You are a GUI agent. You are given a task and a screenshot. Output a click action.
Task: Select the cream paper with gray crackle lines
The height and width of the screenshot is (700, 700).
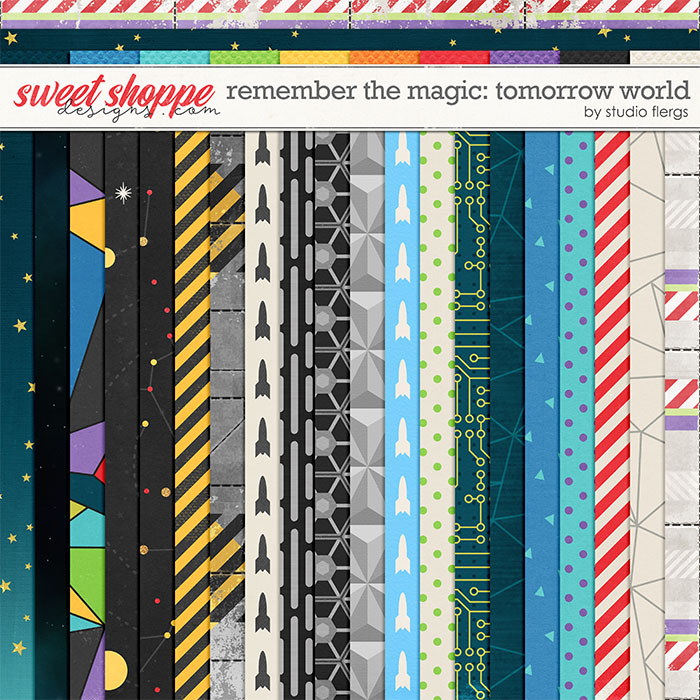[x=647, y=416]
